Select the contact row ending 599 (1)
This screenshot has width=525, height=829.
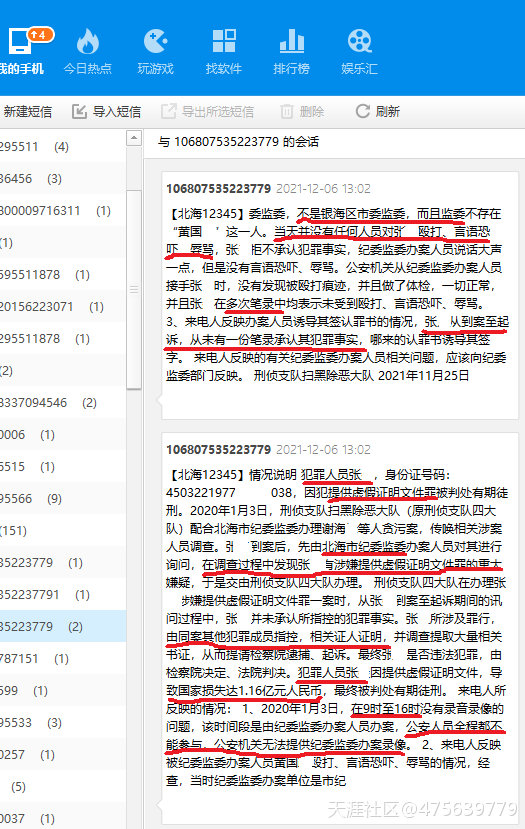coord(63,690)
